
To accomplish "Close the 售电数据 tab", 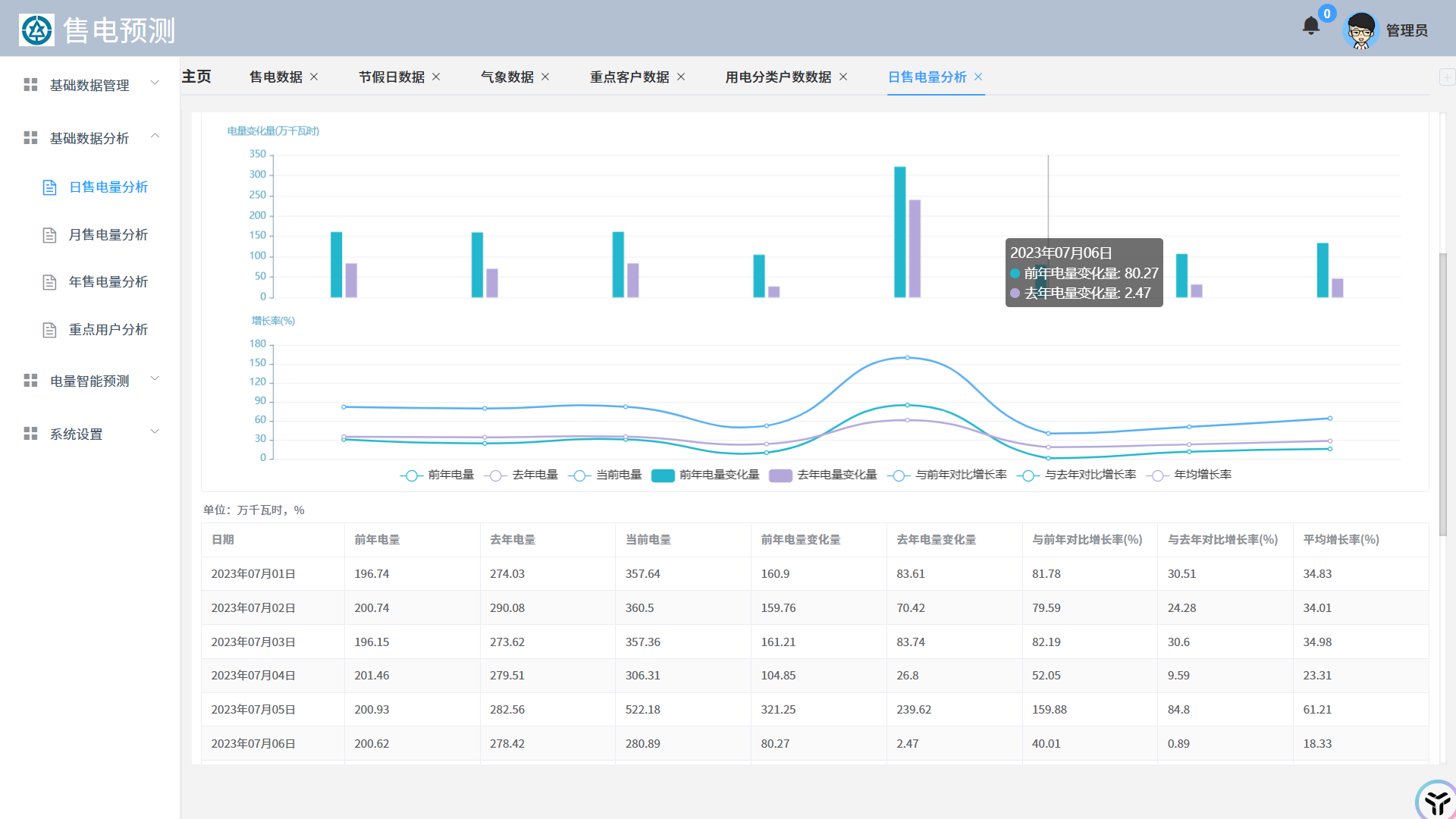I will pyautogui.click(x=314, y=77).
